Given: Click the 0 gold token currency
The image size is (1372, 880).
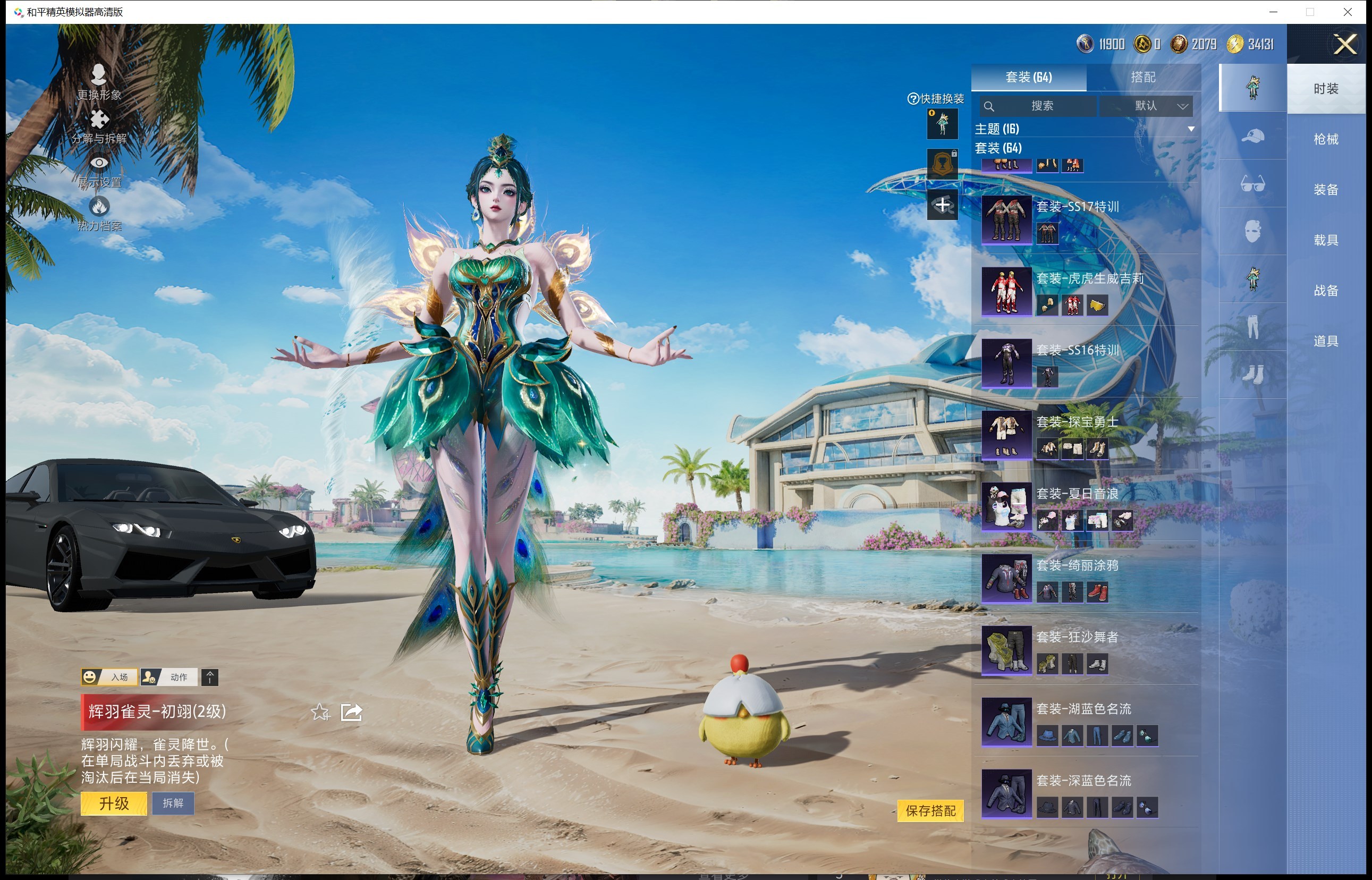Looking at the screenshot, I should tap(1147, 44).
